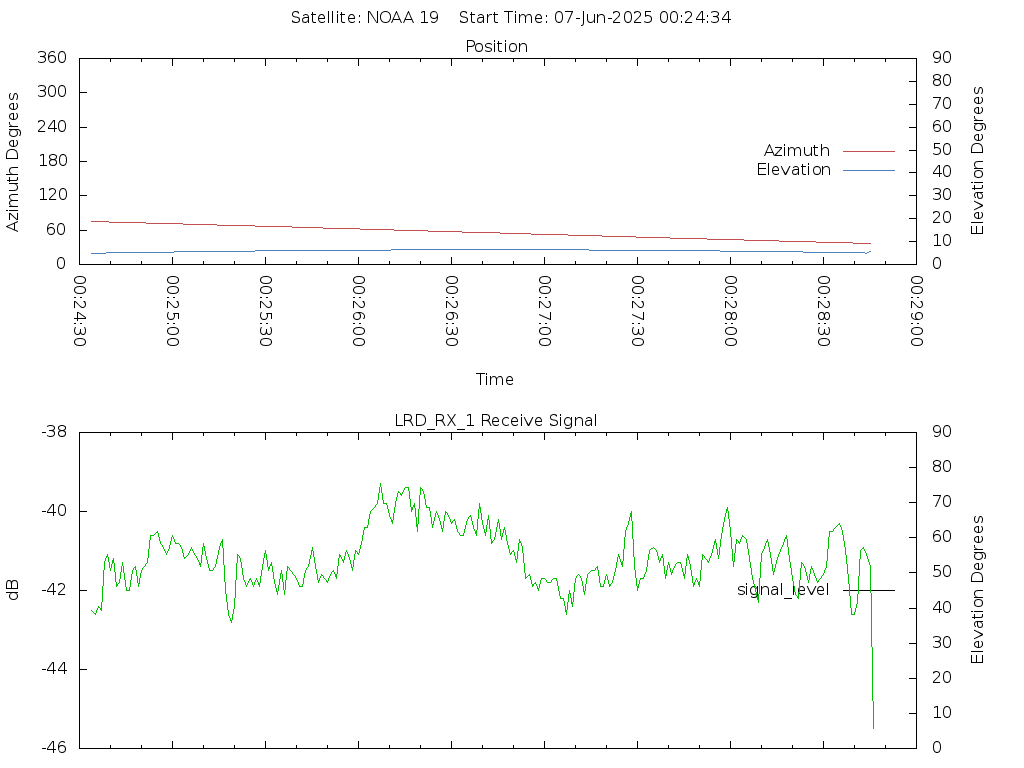Click the signal peak near 00:26:05
This screenshot has width=1024, height=768.
[380, 485]
